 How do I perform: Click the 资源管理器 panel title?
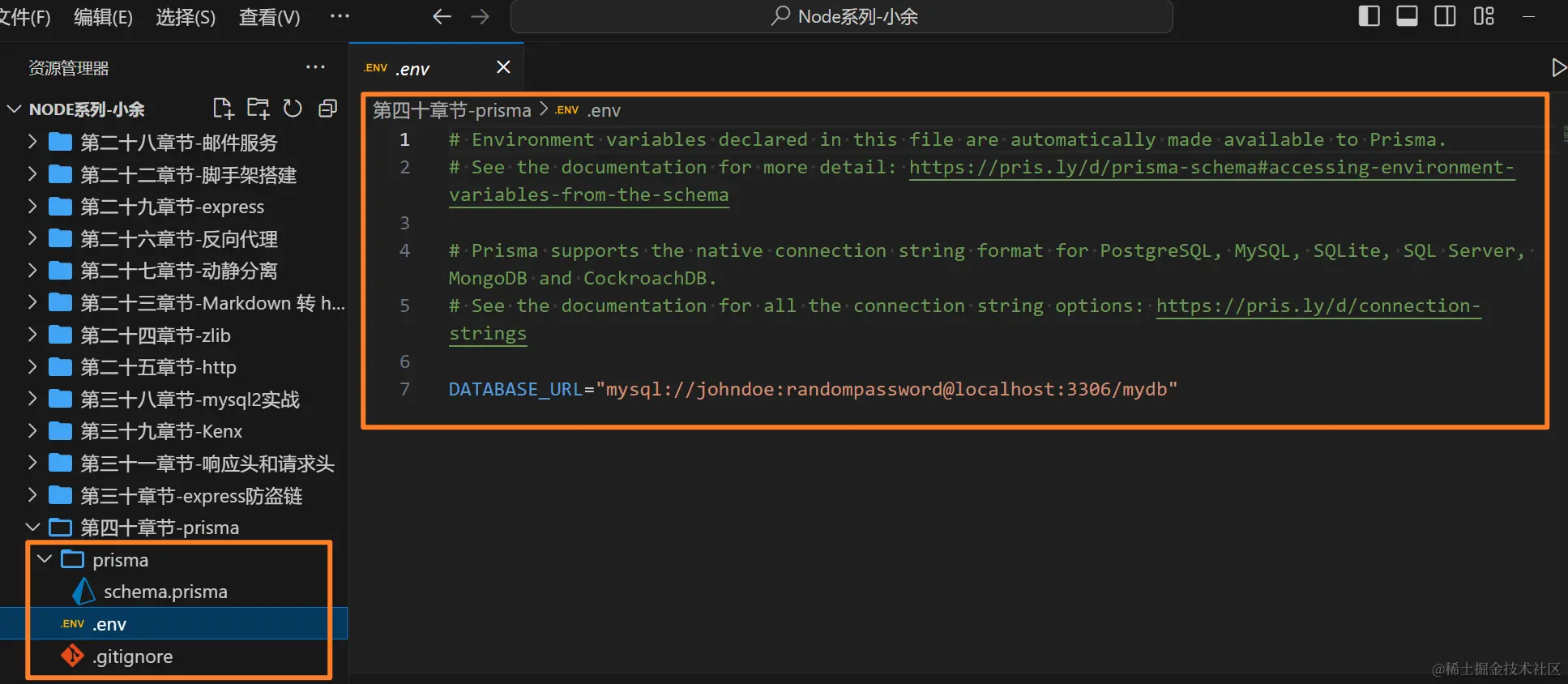tap(69, 68)
